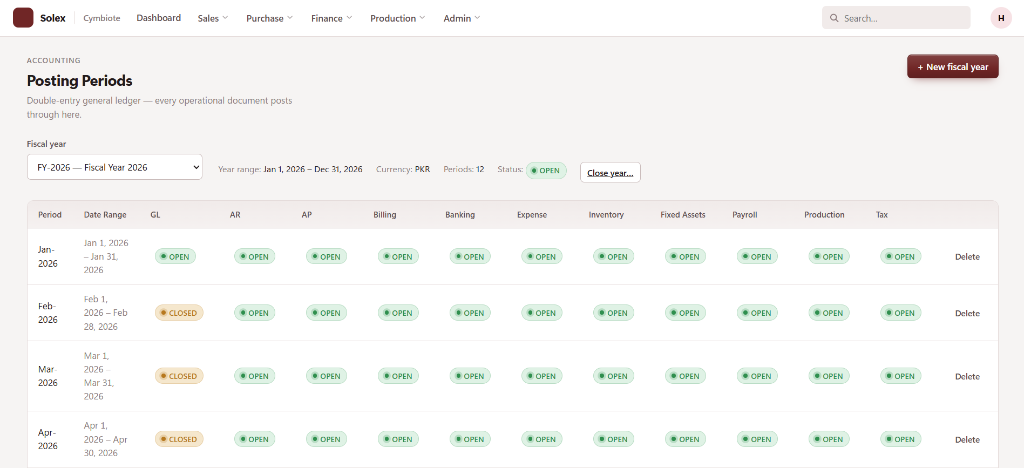
Task: Click the Cymbiote company label
Action: (102, 18)
